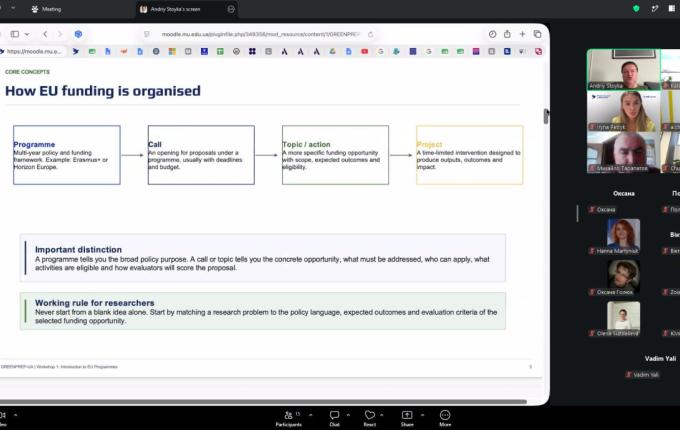Click the Topic / action box heading
The height and width of the screenshot is (430, 680).
coord(306,144)
